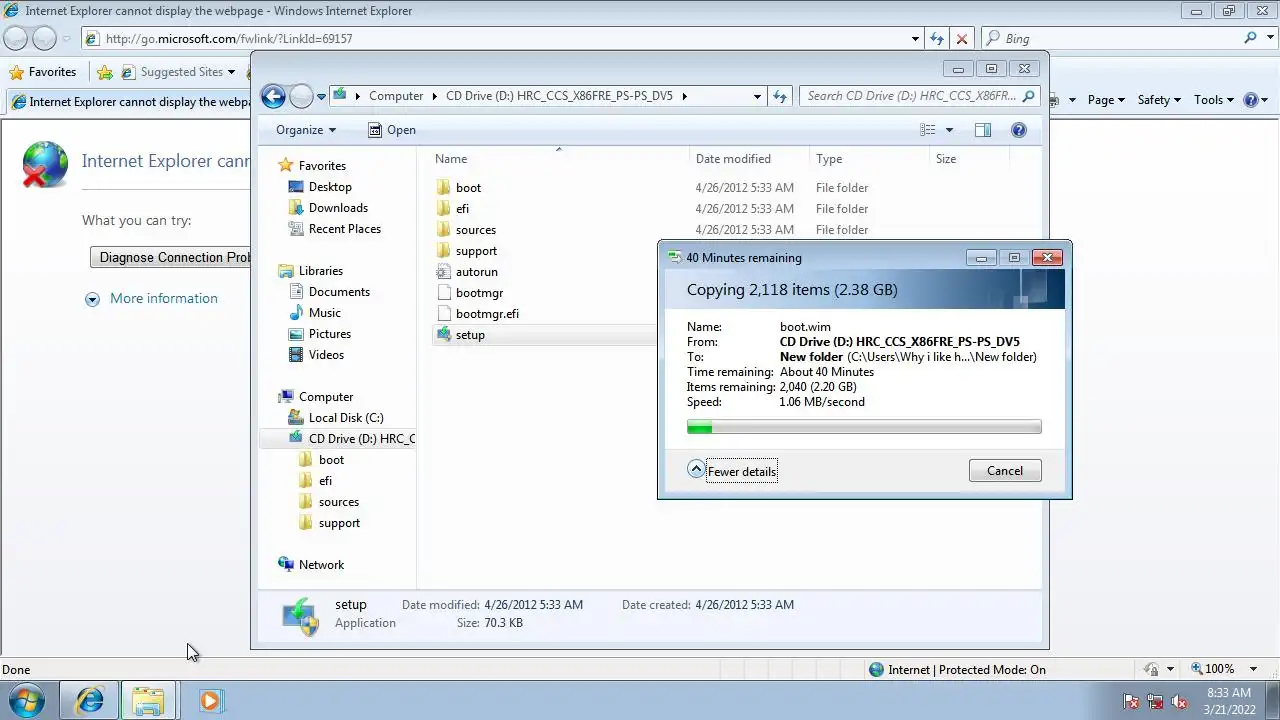1280x720 pixels.
Task: Open the Windows Start orb
Action: 27,700
